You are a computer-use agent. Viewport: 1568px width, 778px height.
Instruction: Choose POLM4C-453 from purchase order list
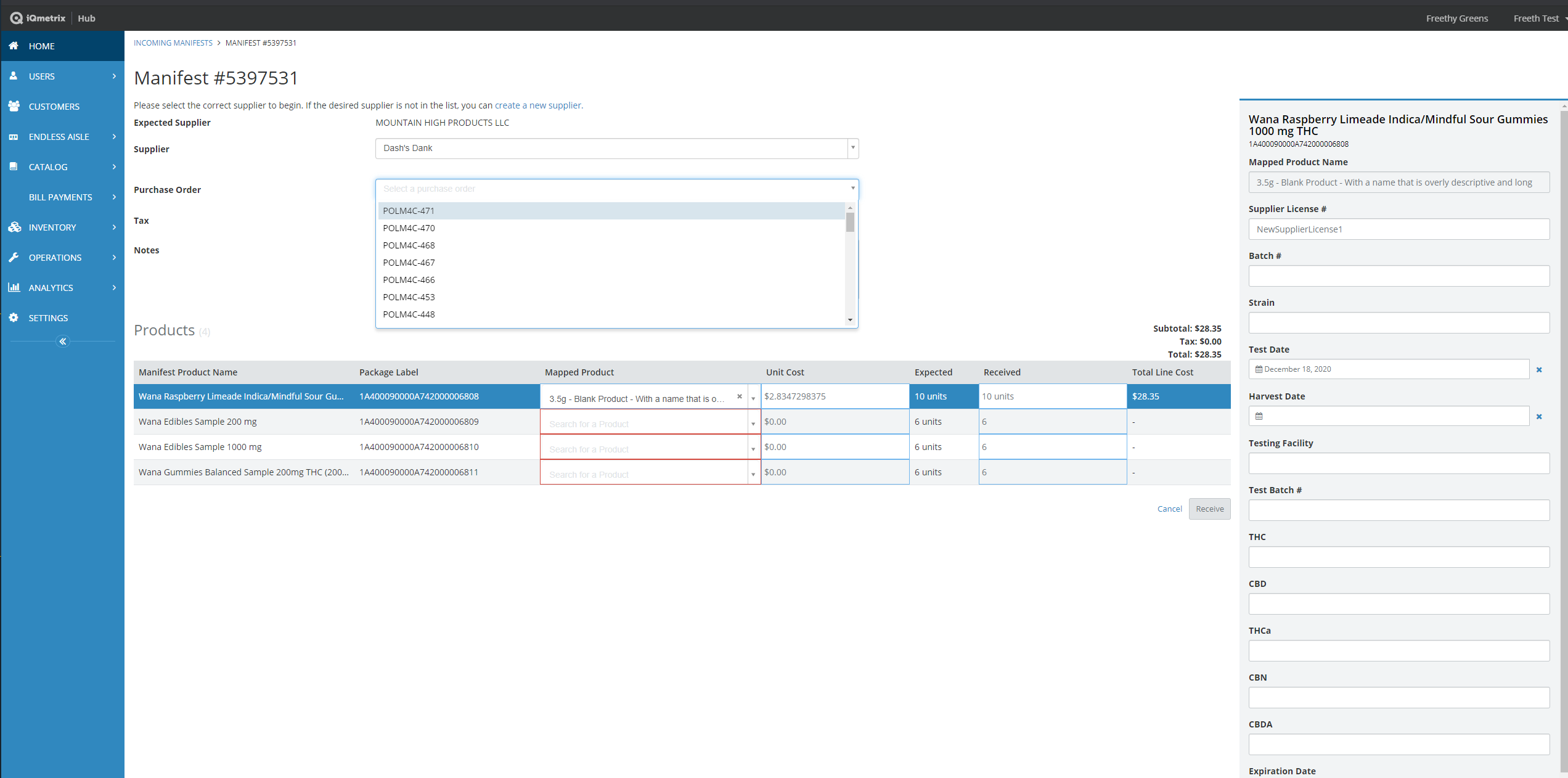[x=409, y=297]
